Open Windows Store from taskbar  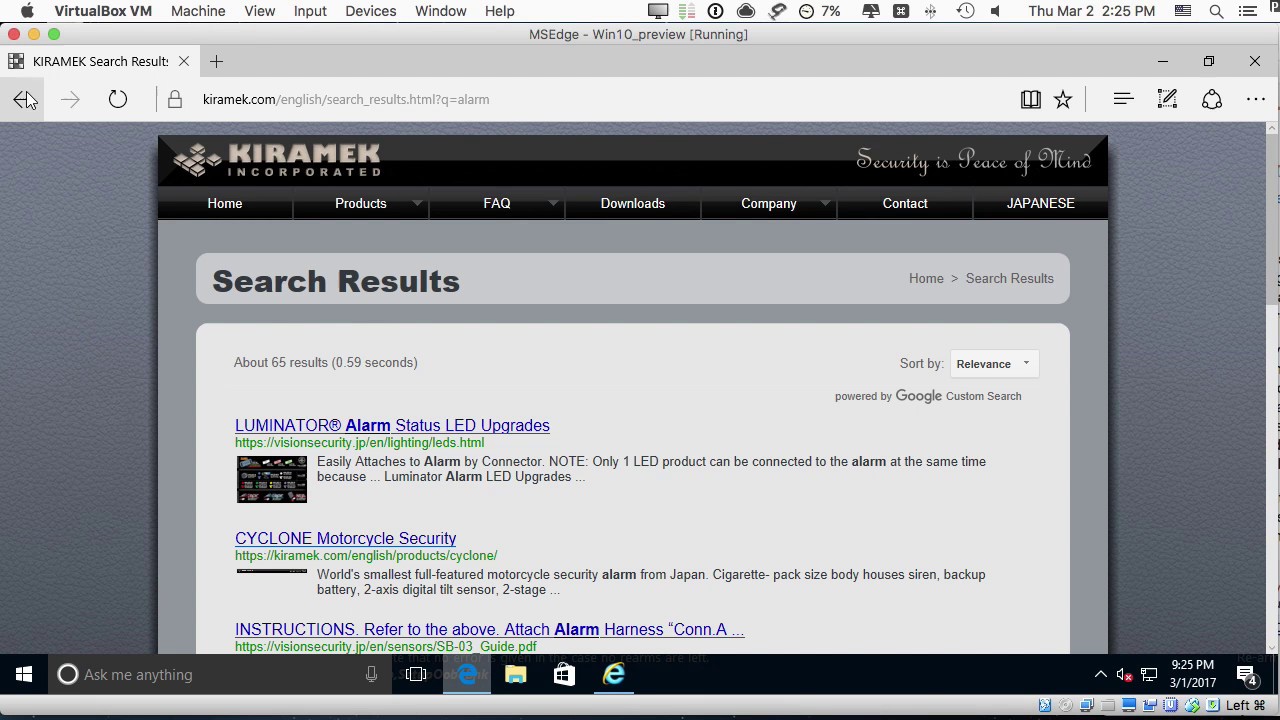[564, 675]
